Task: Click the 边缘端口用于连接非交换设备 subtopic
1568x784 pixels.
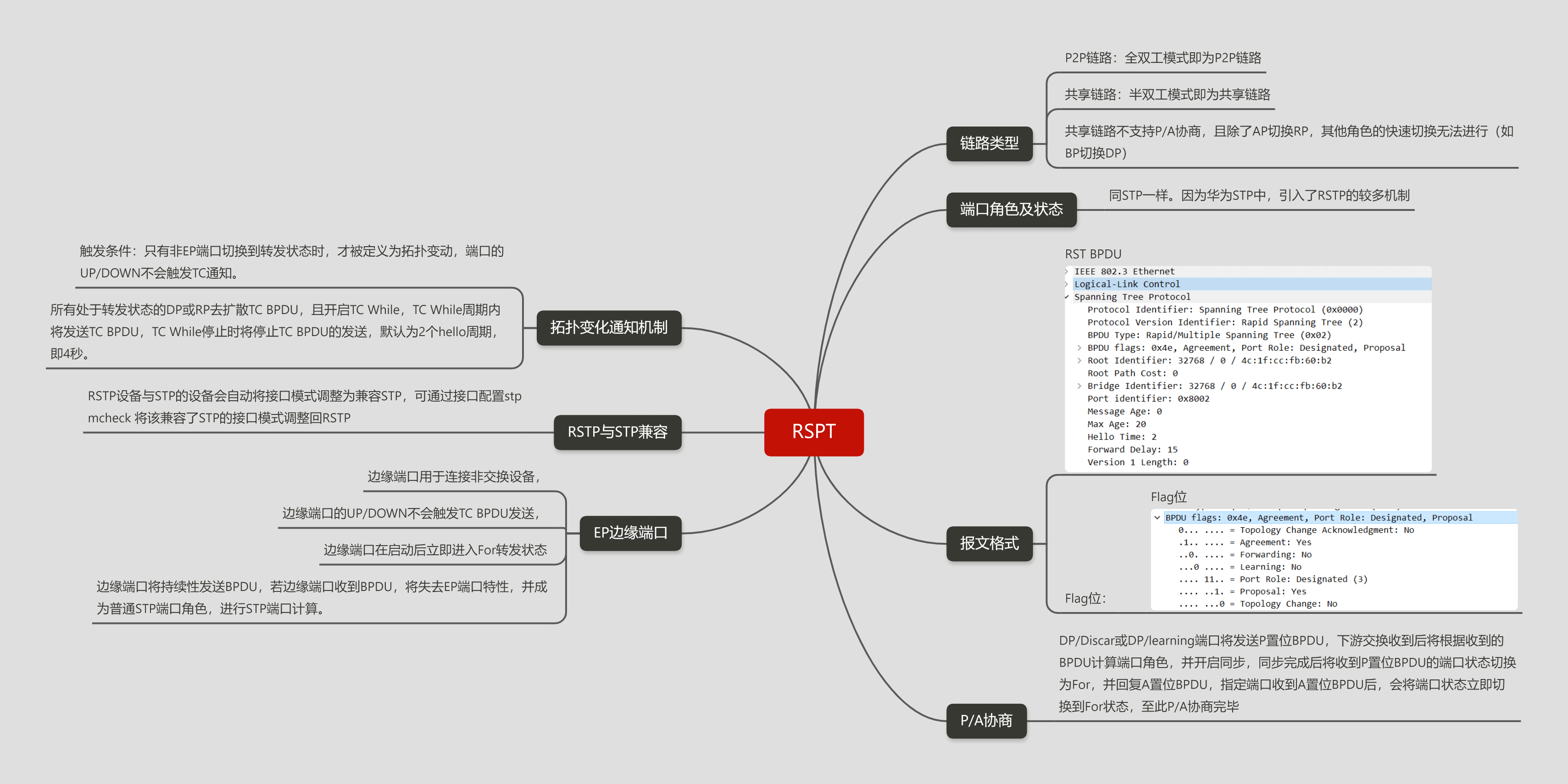Action: point(453,477)
